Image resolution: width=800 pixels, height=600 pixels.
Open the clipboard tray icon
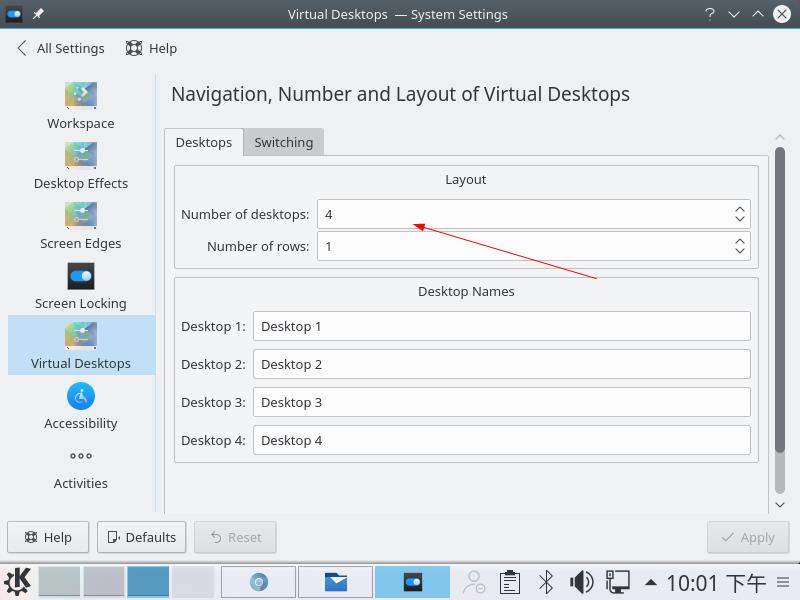(509, 582)
